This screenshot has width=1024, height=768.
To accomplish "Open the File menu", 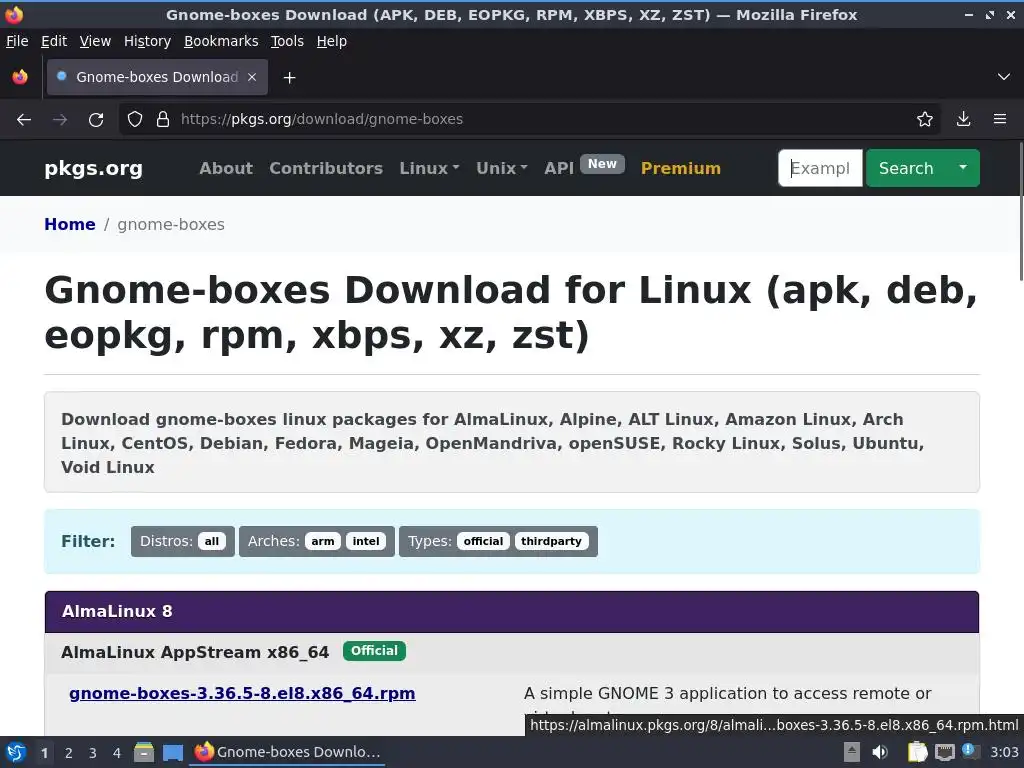I will coord(17,41).
